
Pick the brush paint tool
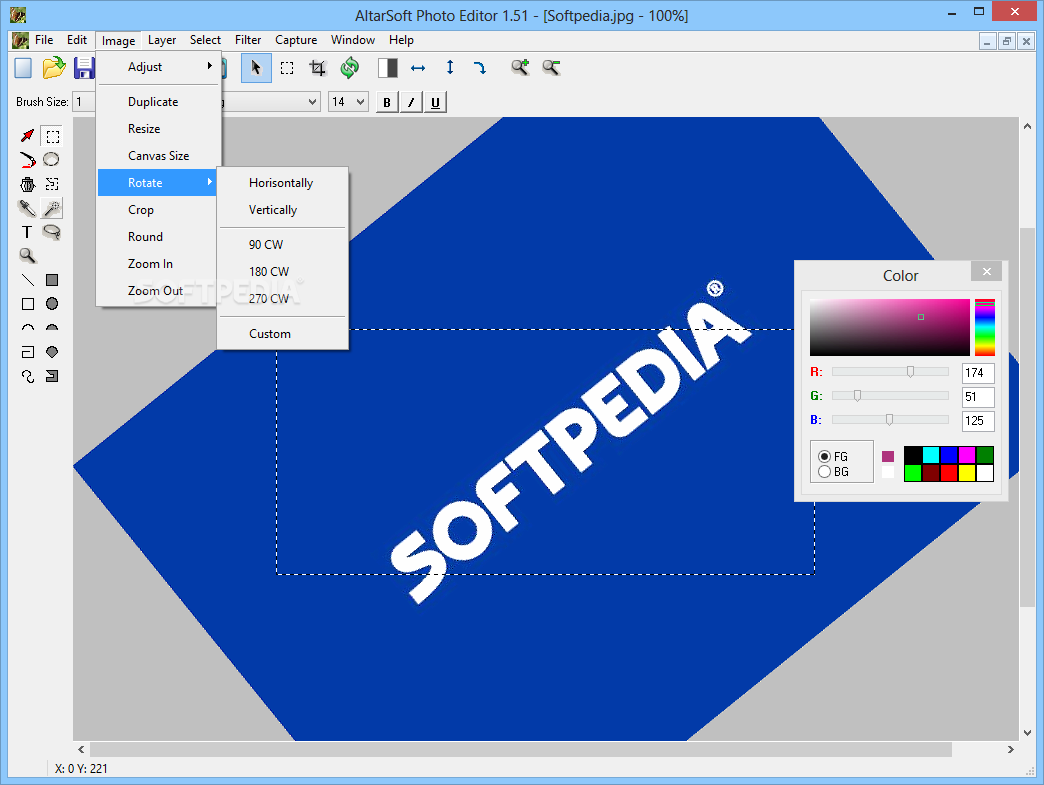(27, 160)
